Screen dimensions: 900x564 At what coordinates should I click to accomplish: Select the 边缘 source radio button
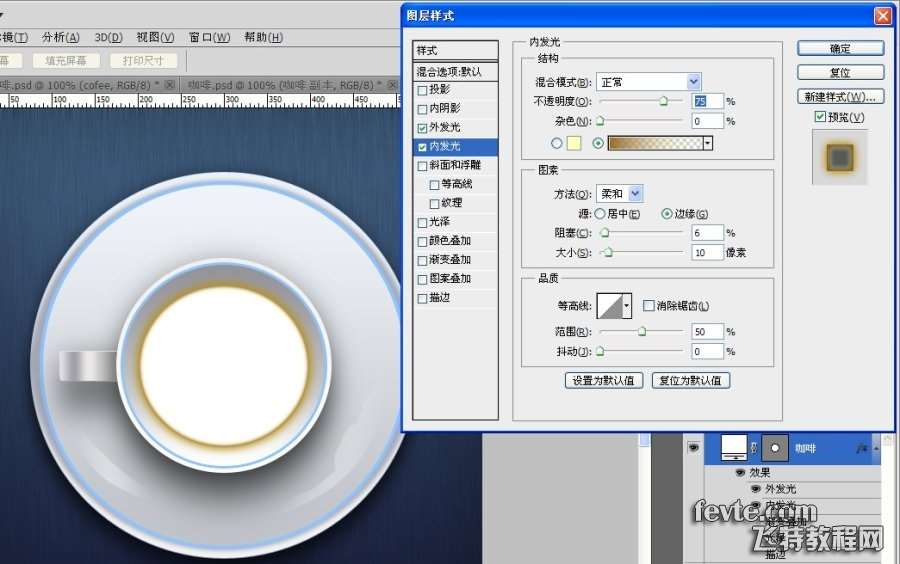pos(666,213)
